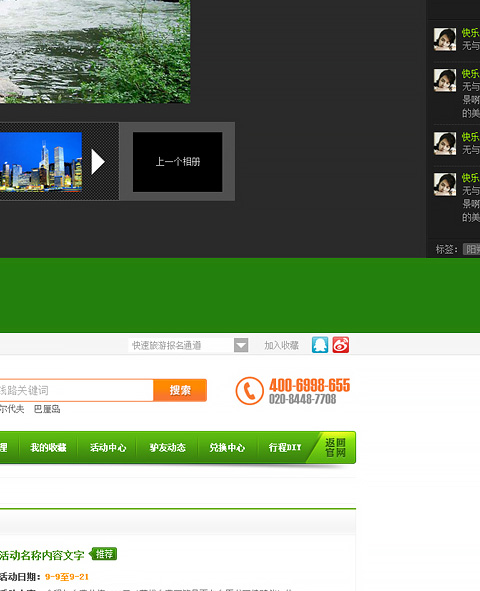Click the red Weibo share icon
The height and width of the screenshot is (591, 480).
tap(341, 345)
